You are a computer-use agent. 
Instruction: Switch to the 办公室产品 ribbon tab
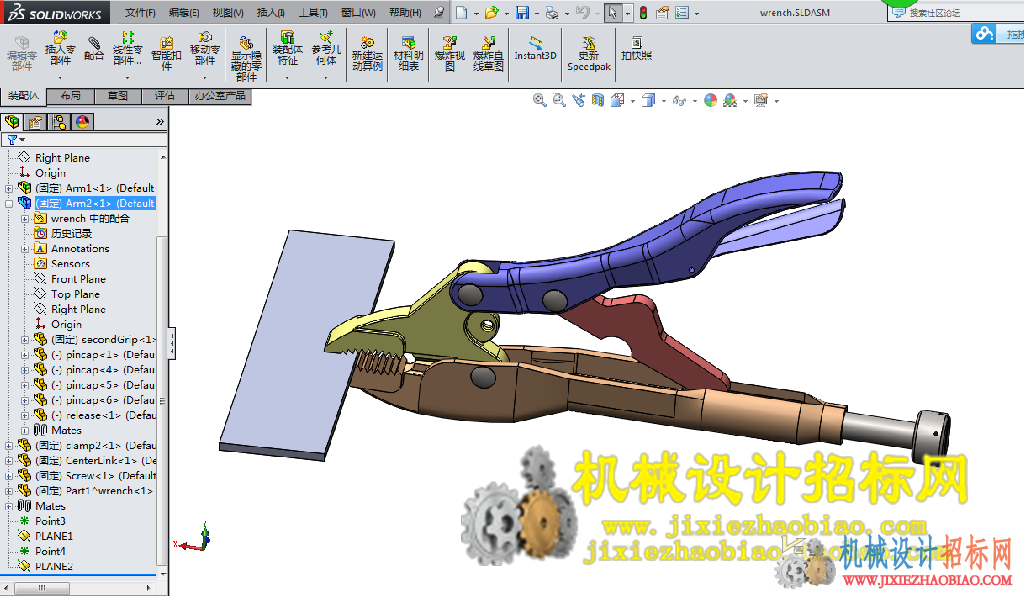[220, 96]
